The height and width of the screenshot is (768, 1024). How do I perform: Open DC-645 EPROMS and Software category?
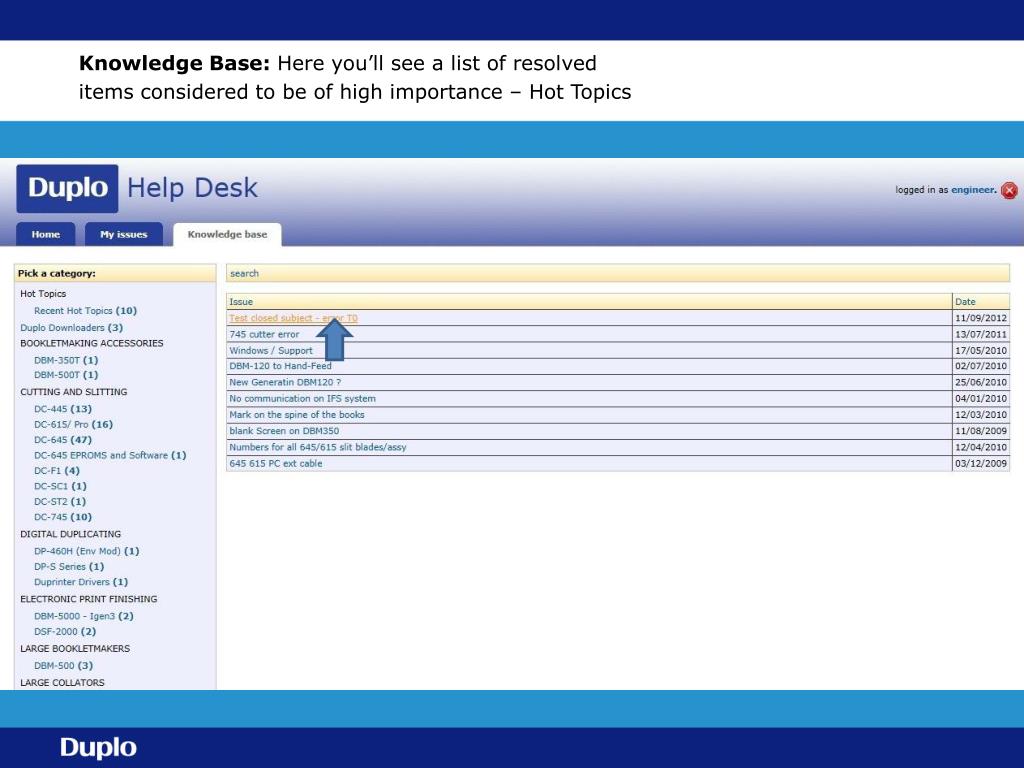point(110,455)
